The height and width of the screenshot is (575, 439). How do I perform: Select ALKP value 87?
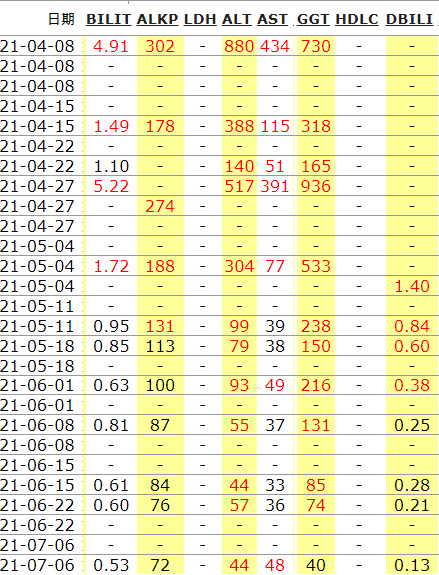tap(160, 425)
